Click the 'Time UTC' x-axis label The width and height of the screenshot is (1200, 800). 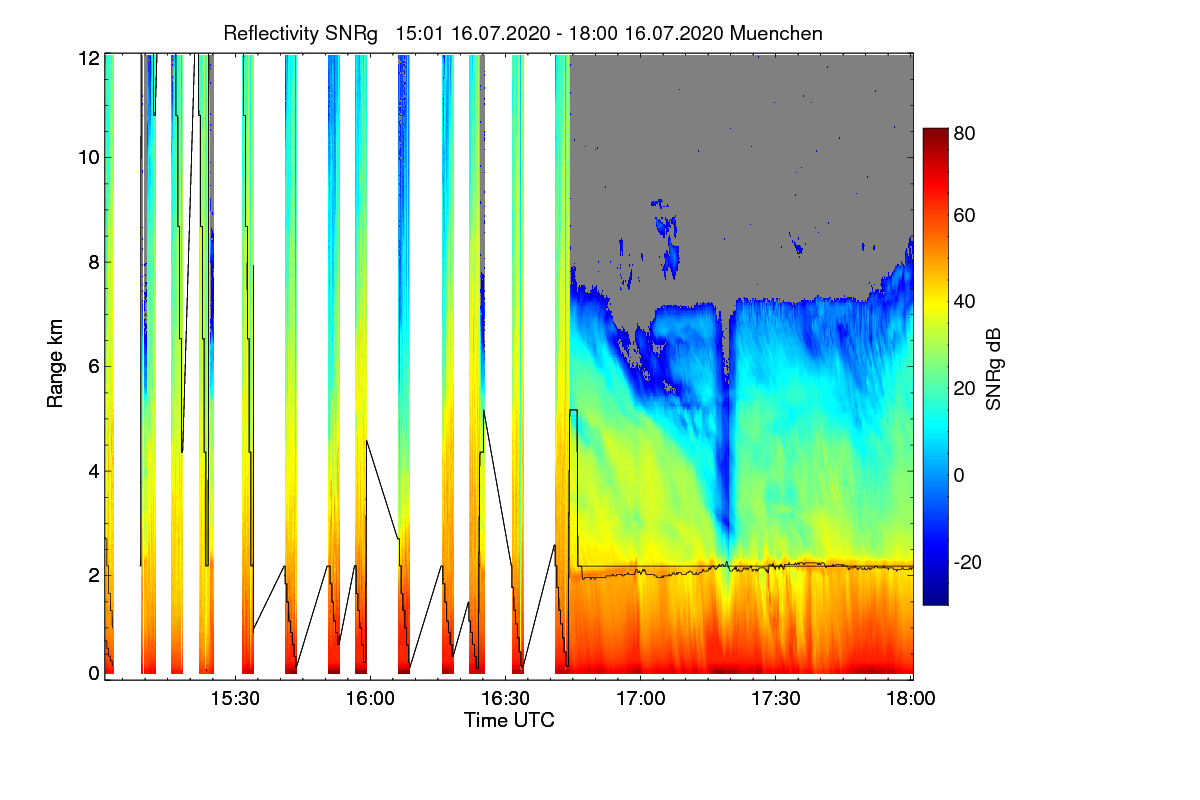[x=509, y=720]
